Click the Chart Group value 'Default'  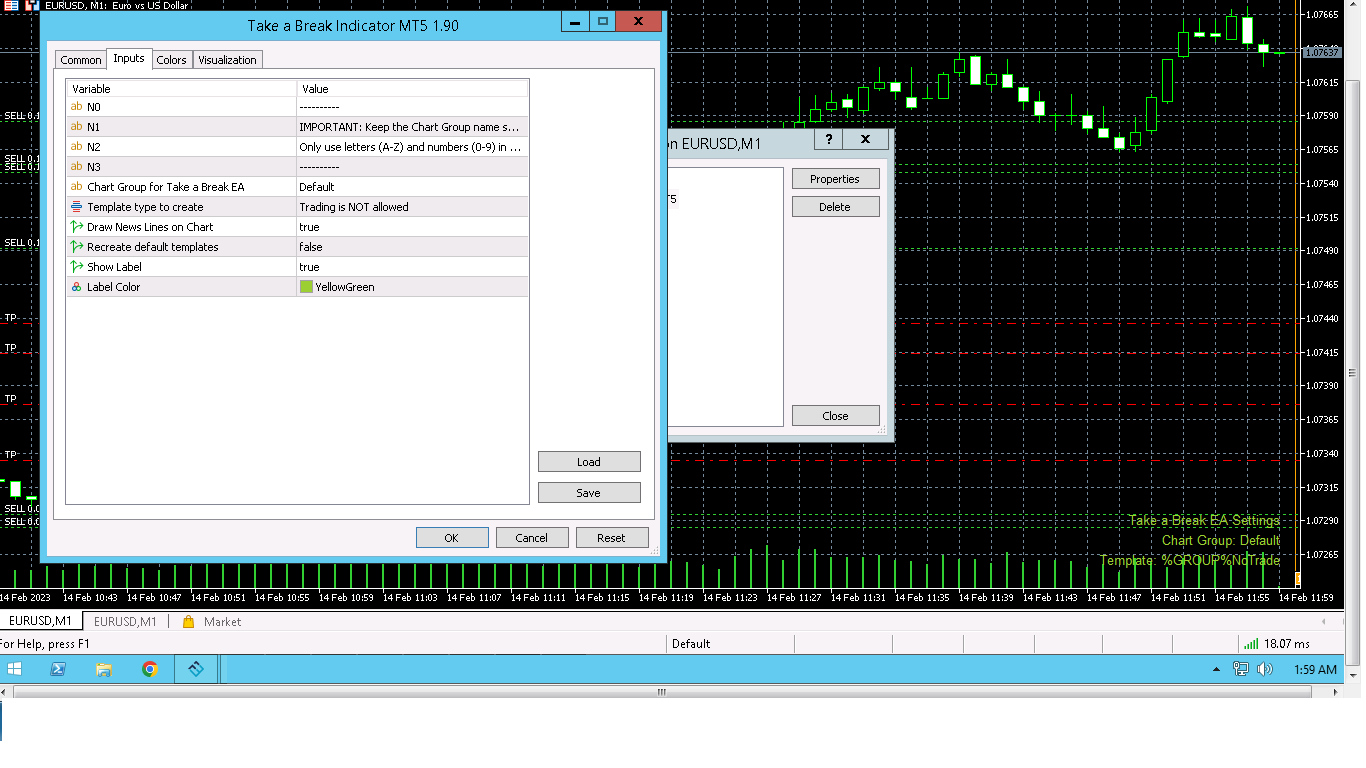pyautogui.click(x=412, y=187)
